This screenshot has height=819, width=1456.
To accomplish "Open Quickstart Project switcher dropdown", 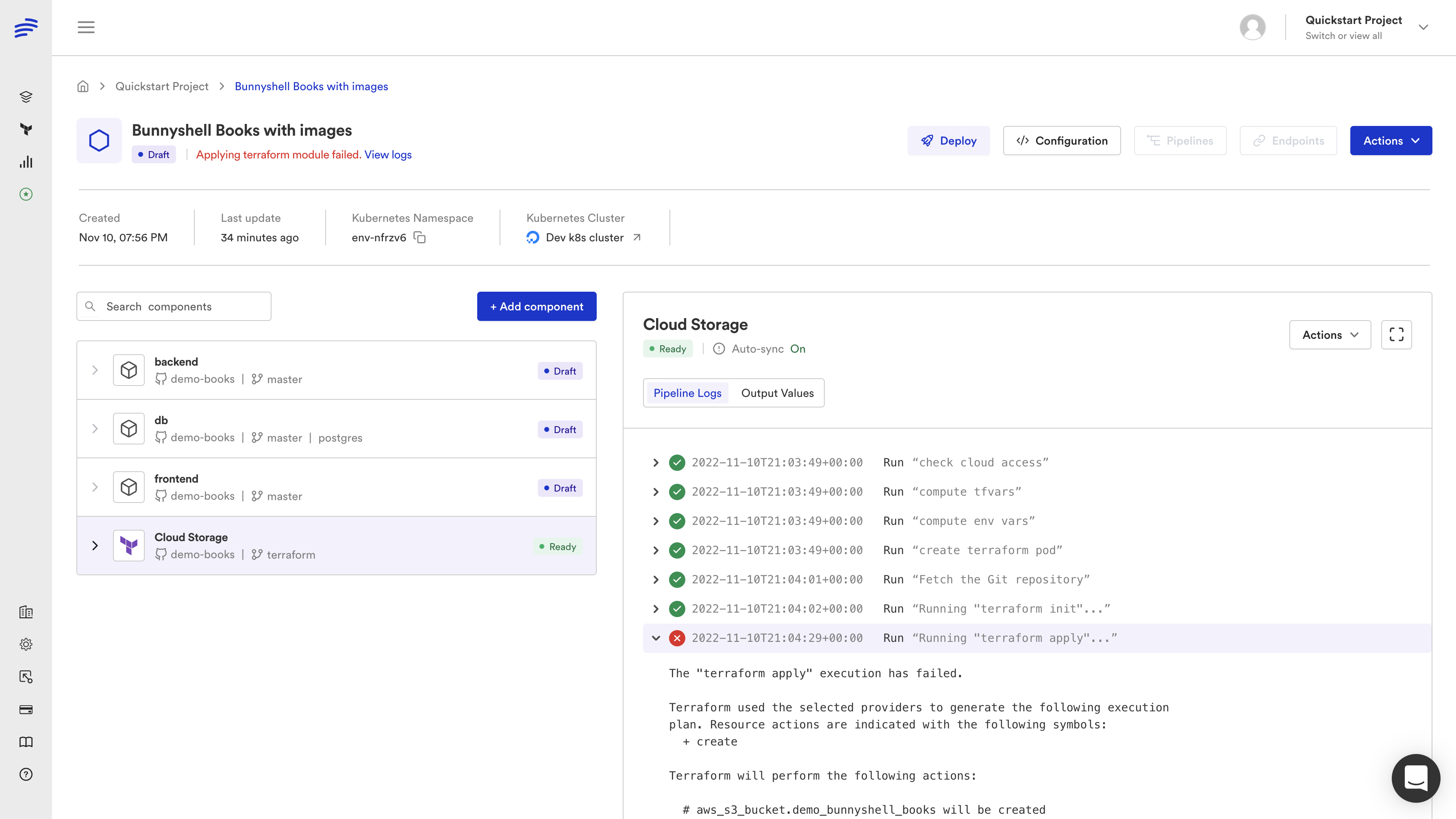I will [1423, 27].
